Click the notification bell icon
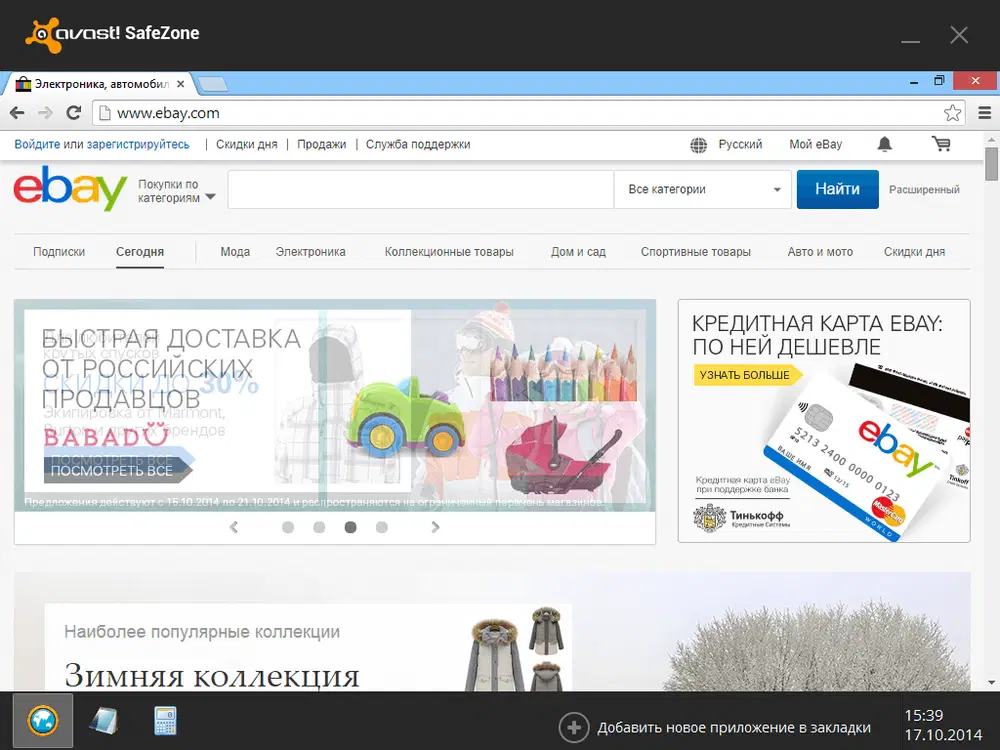Viewport: 1000px width, 750px height. click(884, 144)
